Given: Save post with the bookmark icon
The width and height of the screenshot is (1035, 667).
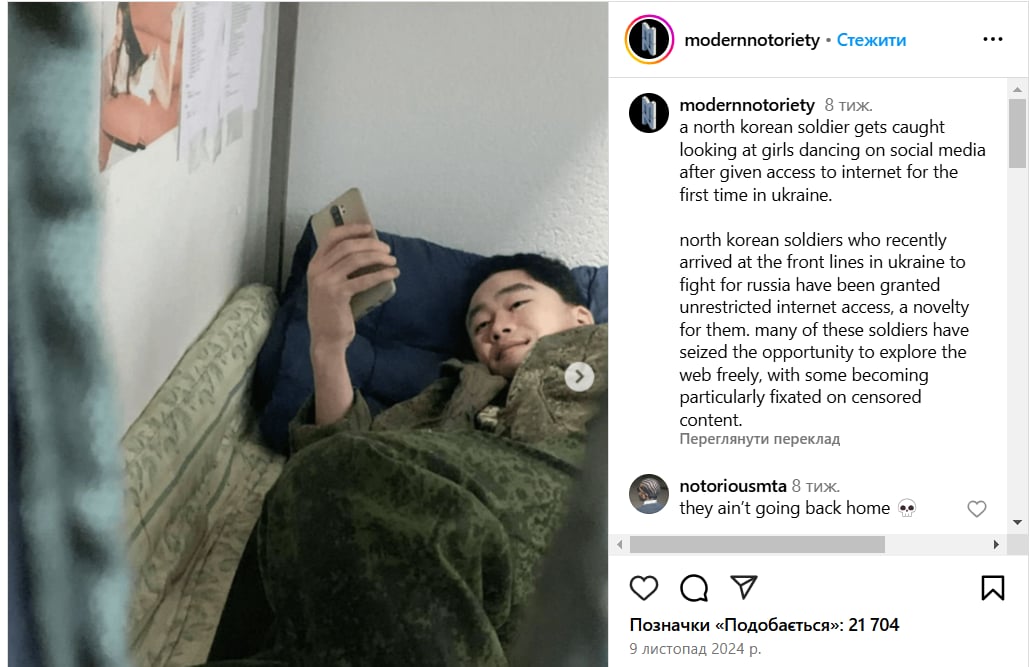Looking at the screenshot, I should tap(993, 588).
